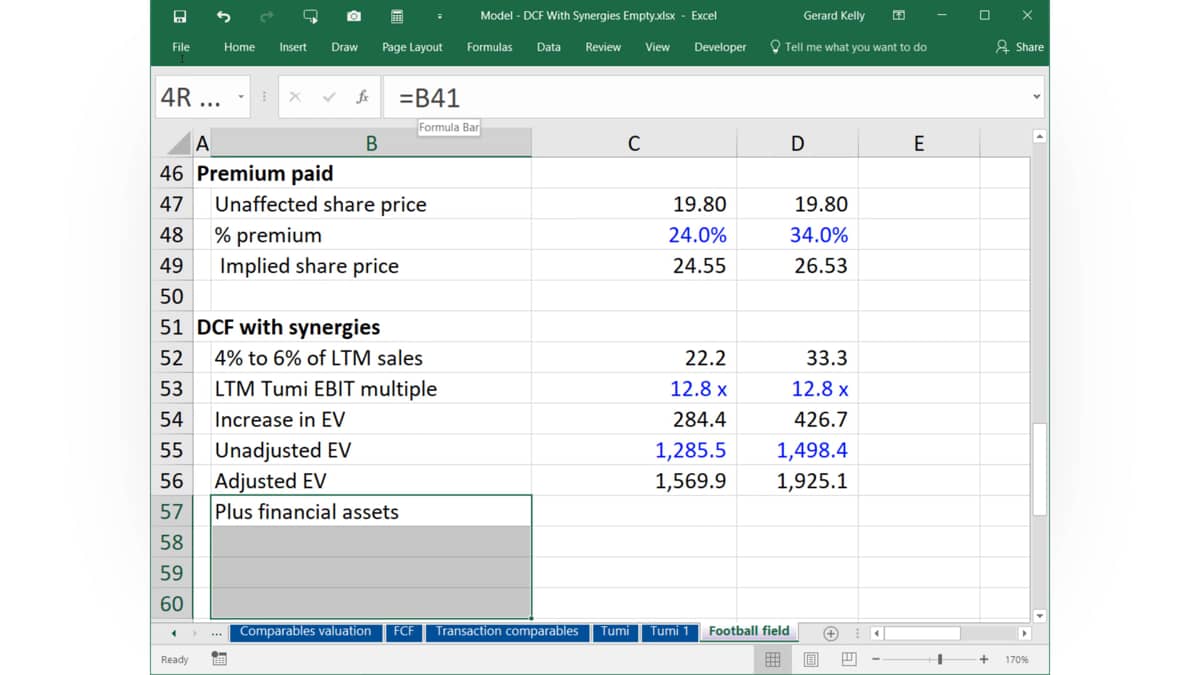1200x675 pixels.
Task: Add a new sheet with the plus icon
Action: [830, 633]
